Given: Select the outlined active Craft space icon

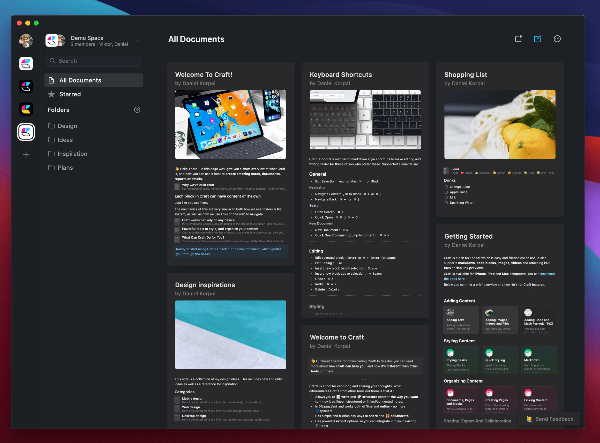Looking at the screenshot, I should (26, 132).
